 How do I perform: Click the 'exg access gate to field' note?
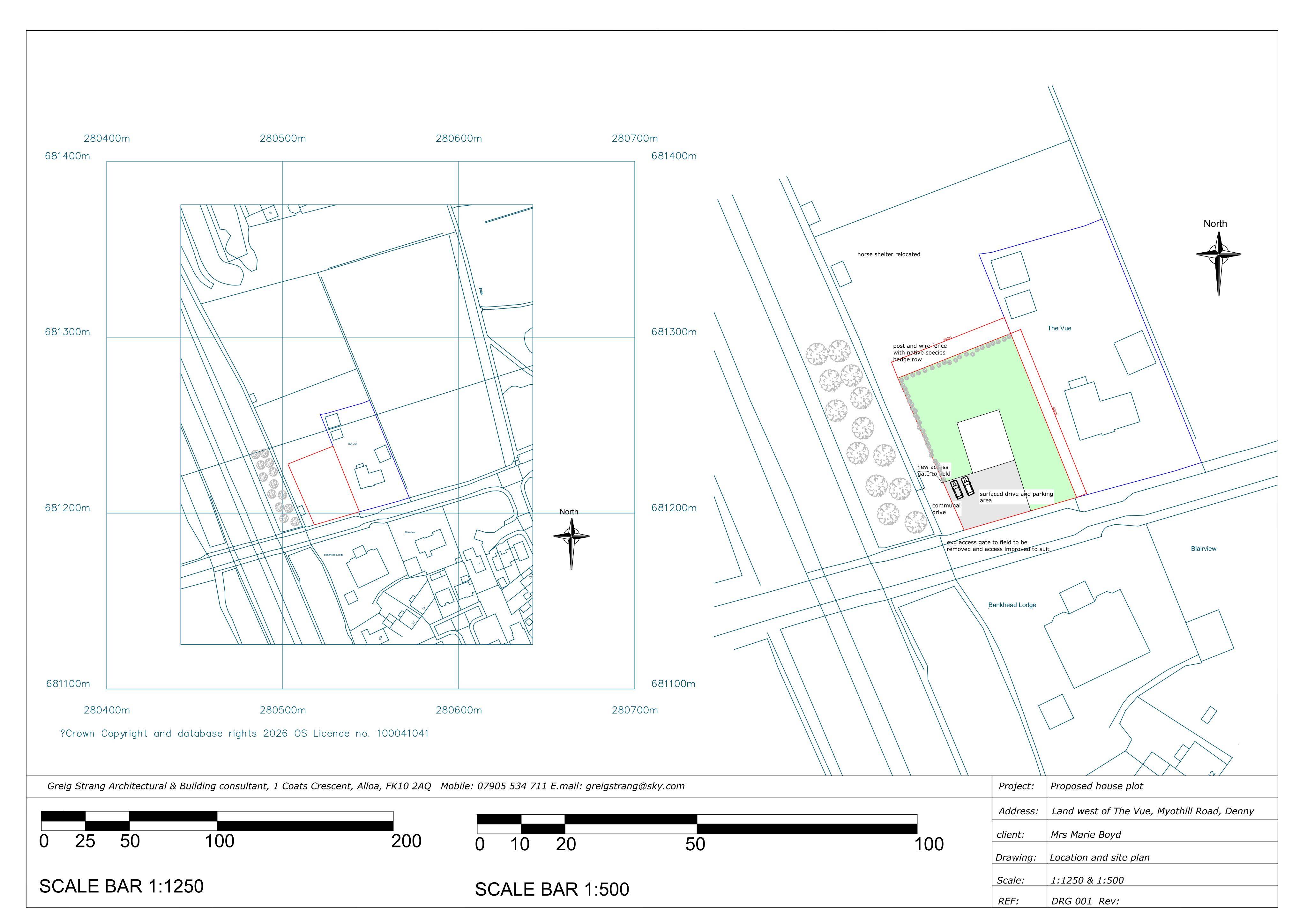point(998,546)
